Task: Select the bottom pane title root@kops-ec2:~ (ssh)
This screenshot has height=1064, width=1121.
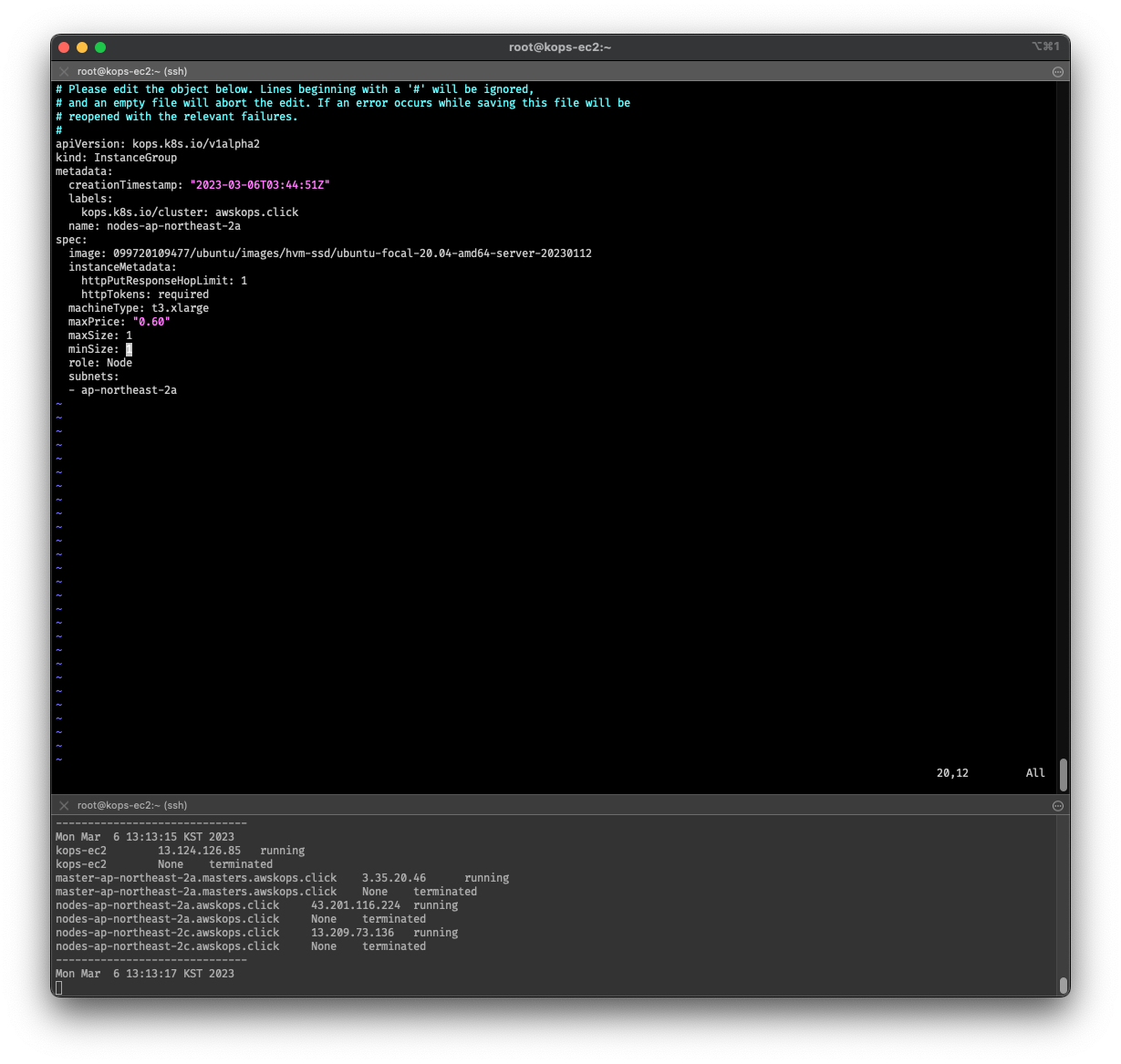Action: 132,805
